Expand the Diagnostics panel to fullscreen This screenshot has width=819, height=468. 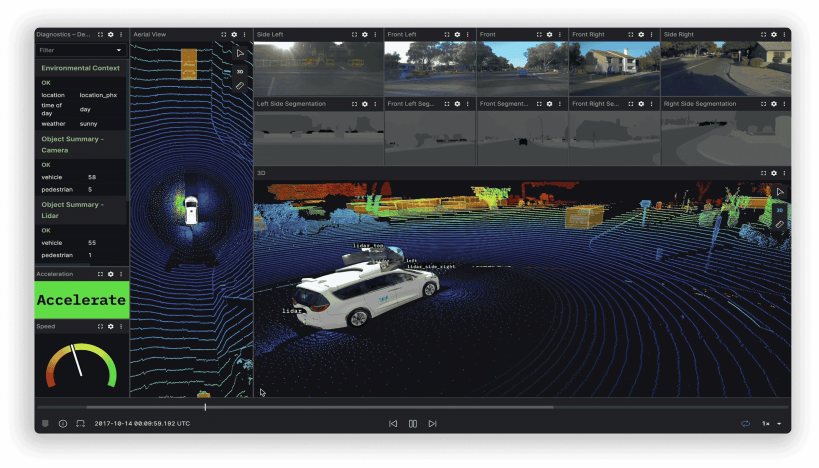pos(100,34)
